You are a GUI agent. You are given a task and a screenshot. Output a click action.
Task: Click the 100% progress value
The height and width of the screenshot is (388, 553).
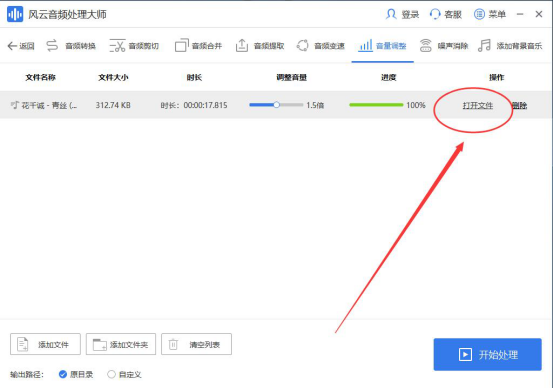416,105
